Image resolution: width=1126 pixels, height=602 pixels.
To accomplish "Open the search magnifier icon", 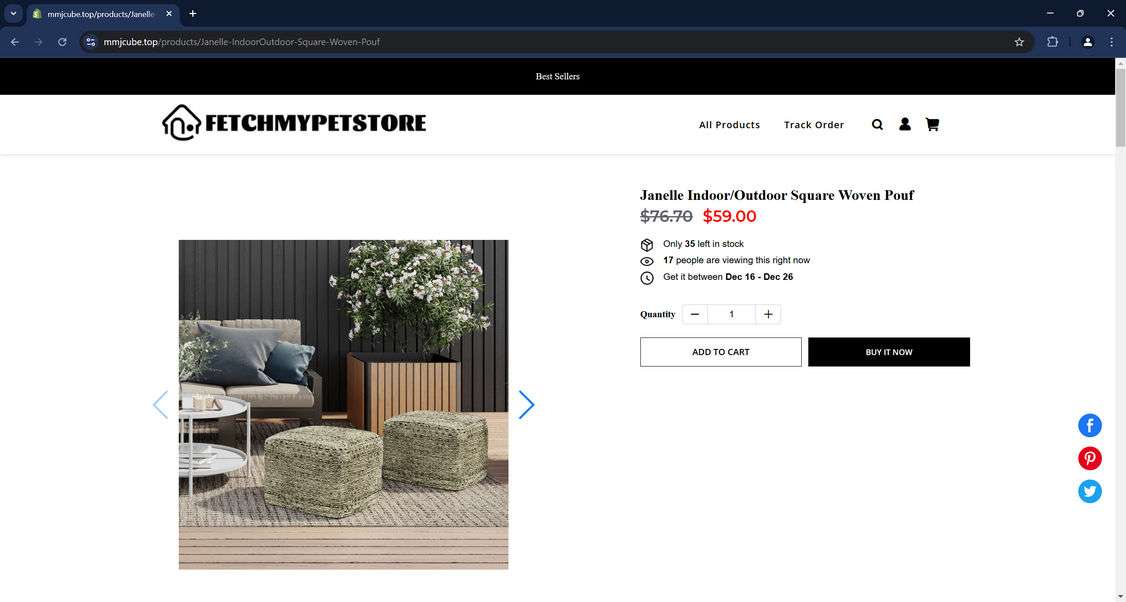I will tap(877, 125).
